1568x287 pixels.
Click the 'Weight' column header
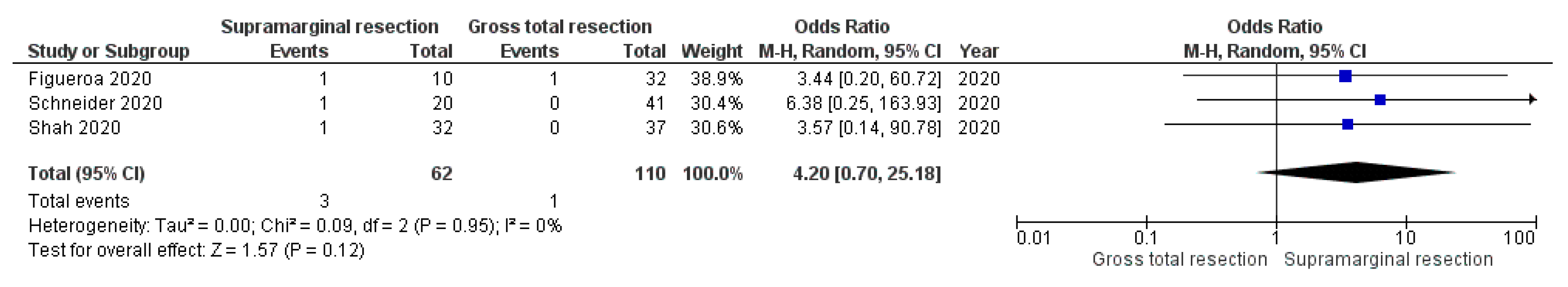(x=712, y=51)
